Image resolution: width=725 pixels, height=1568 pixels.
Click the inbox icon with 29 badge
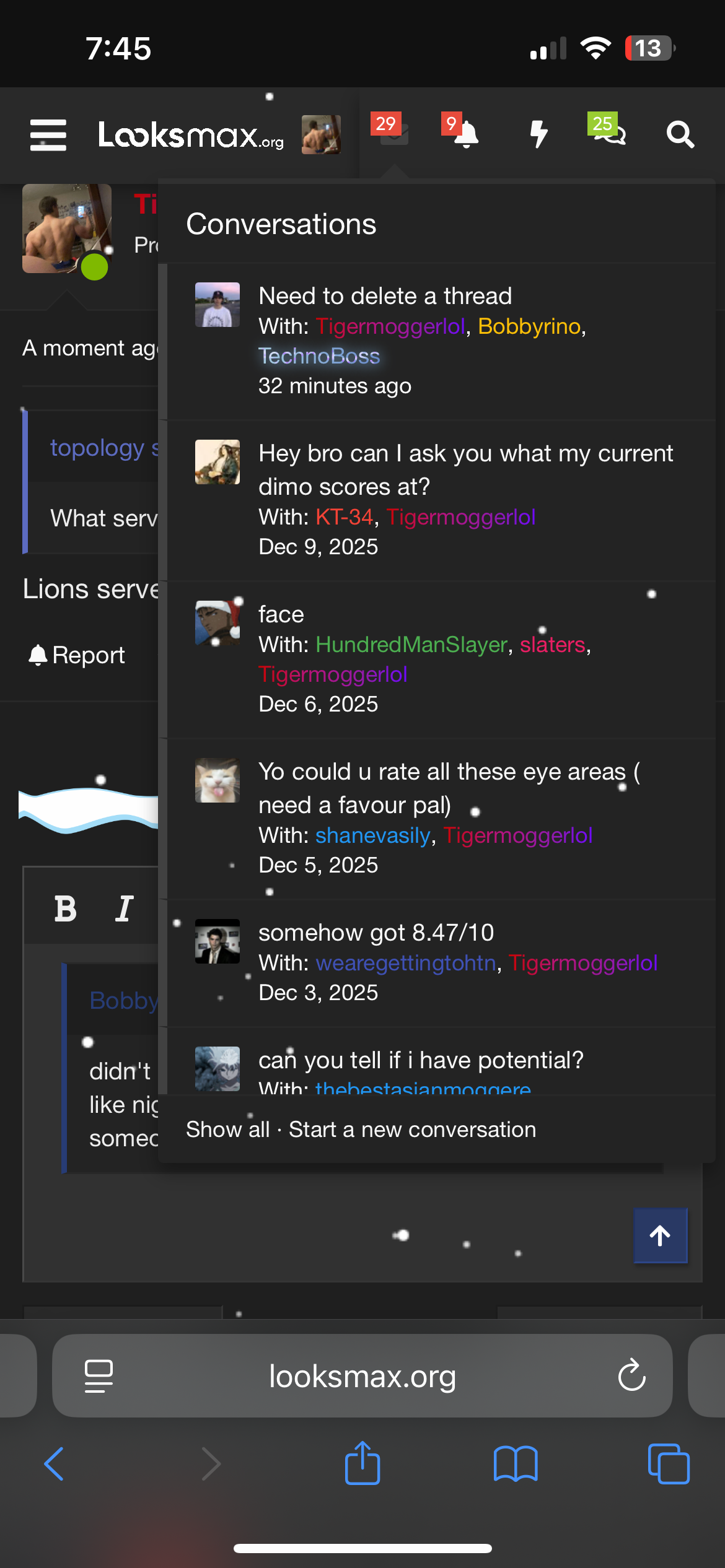tap(393, 132)
